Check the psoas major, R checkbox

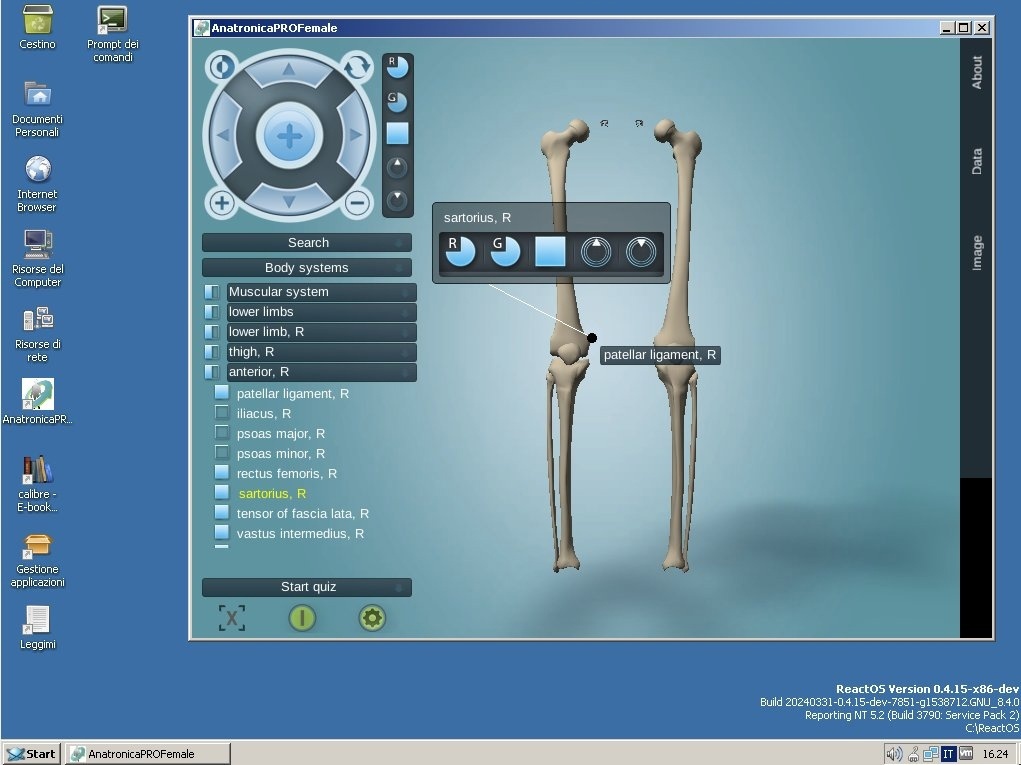[222, 433]
